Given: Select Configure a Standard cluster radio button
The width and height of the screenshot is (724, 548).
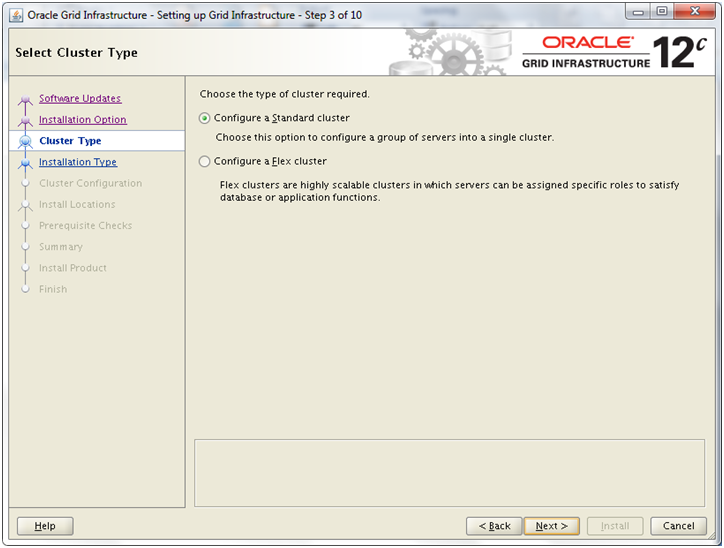Looking at the screenshot, I should point(204,118).
